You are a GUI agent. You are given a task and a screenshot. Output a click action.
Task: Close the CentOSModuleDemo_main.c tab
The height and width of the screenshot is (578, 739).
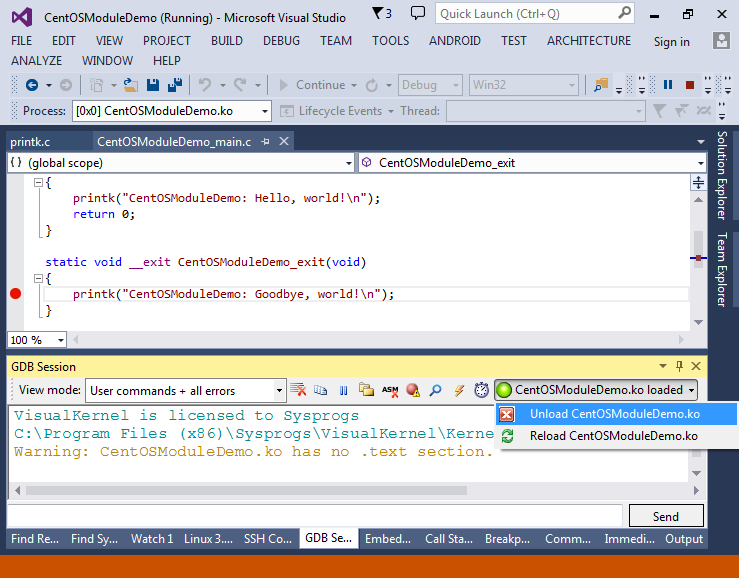[x=284, y=141]
